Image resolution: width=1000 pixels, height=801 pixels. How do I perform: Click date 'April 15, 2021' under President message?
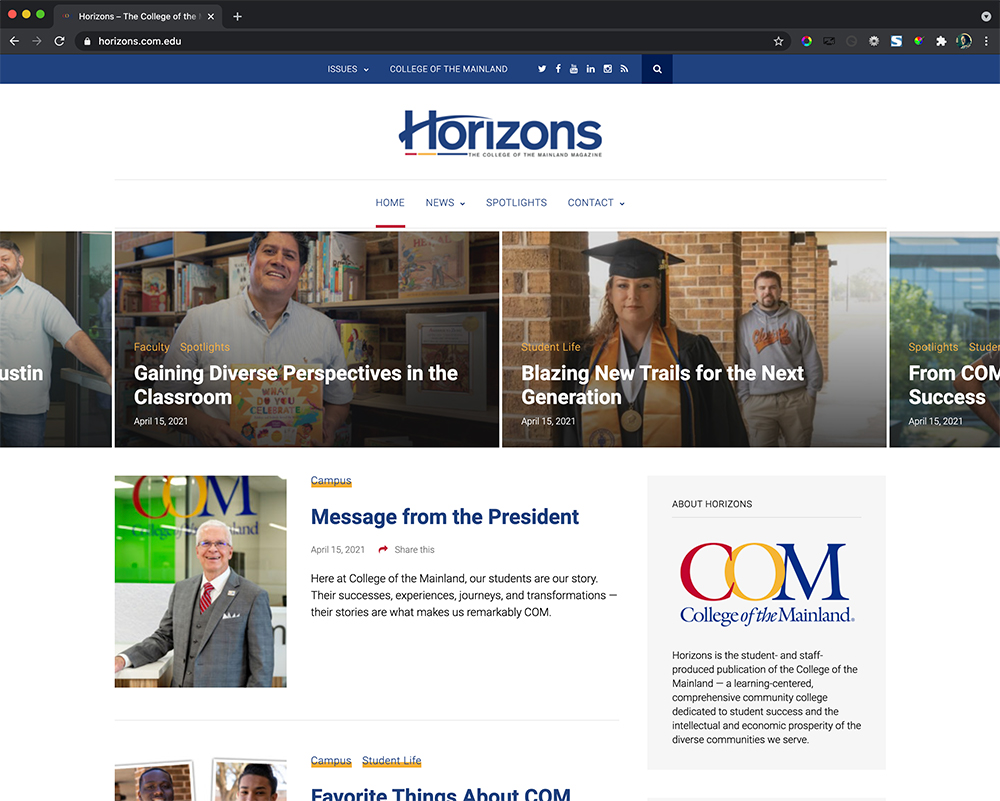[x=337, y=549]
